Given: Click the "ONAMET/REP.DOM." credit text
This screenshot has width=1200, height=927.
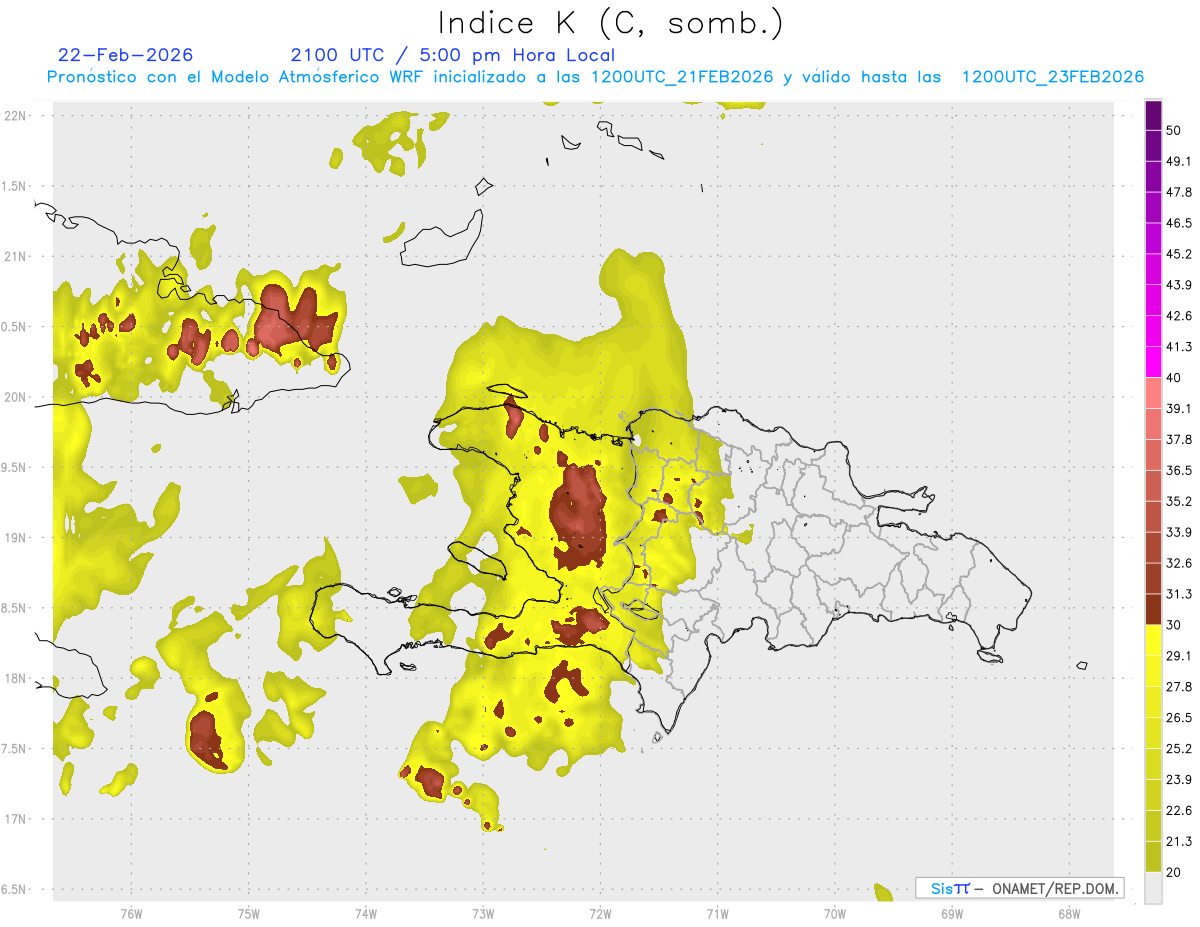Looking at the screenshot, I should (1054, 888).
